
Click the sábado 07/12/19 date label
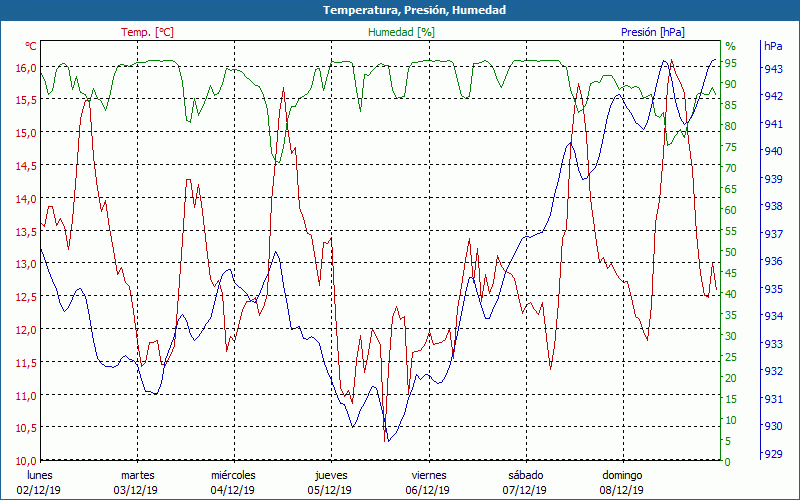[x=525, y=483]
